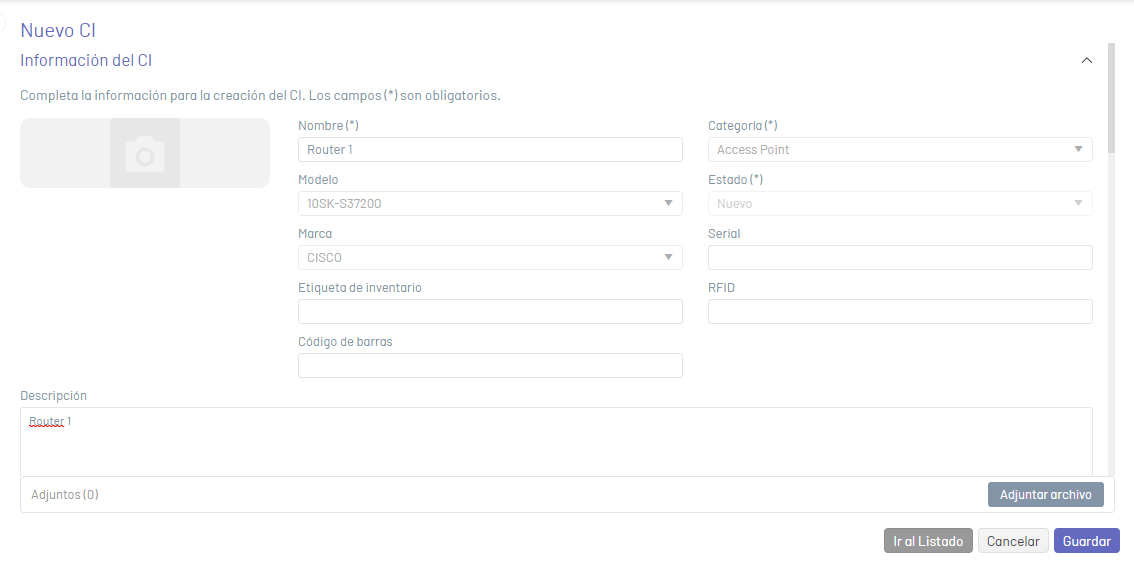Collapse the Información del CI section chevron
Viewport: 1134px width, 562px height.
pyautogui.click(x=1086, y=61)
